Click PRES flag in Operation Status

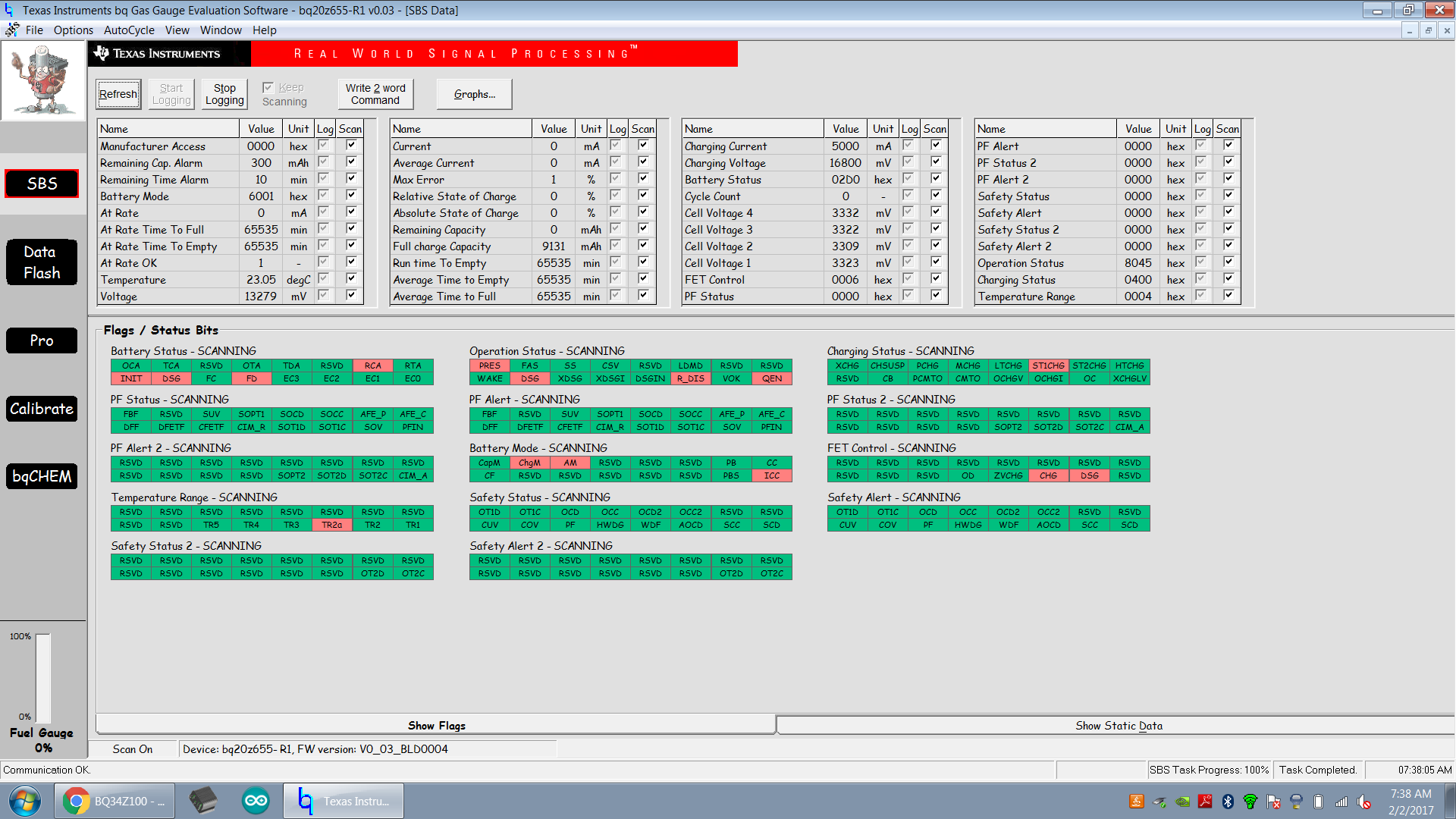coord(489,366)
